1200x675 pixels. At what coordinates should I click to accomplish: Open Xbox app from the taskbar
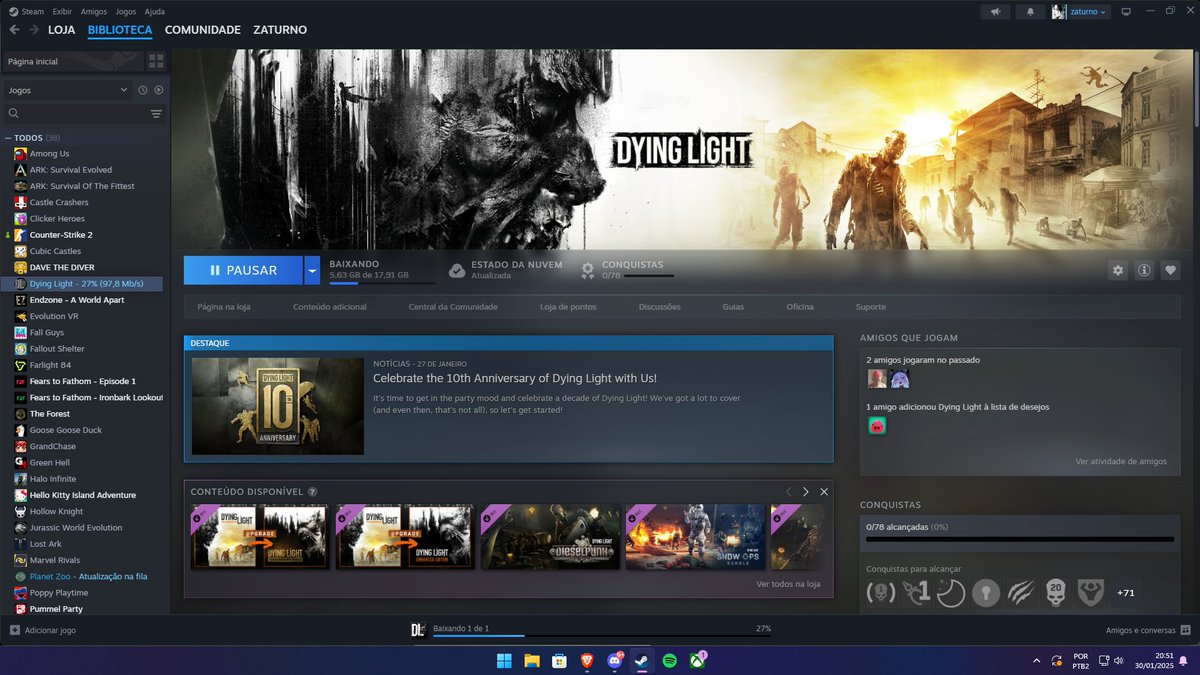(x=697, y=661)
